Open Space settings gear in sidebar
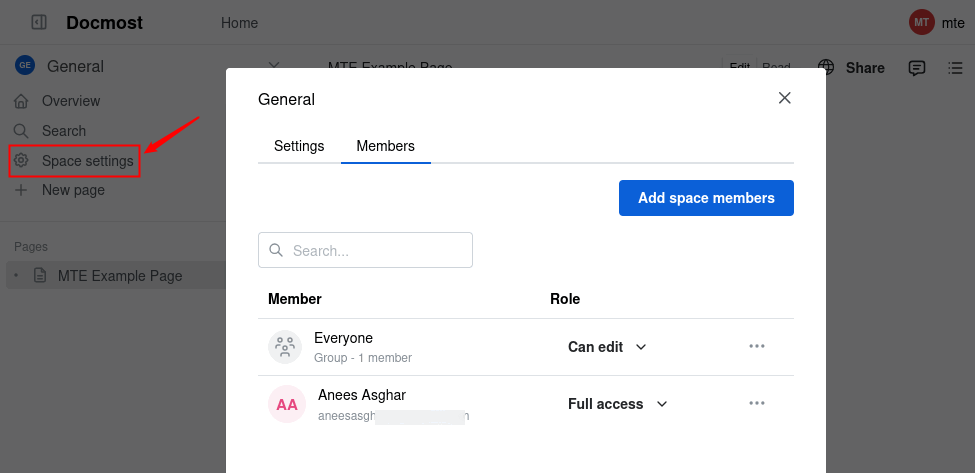Viewport: 975px width, 473px height. point(21,161)
